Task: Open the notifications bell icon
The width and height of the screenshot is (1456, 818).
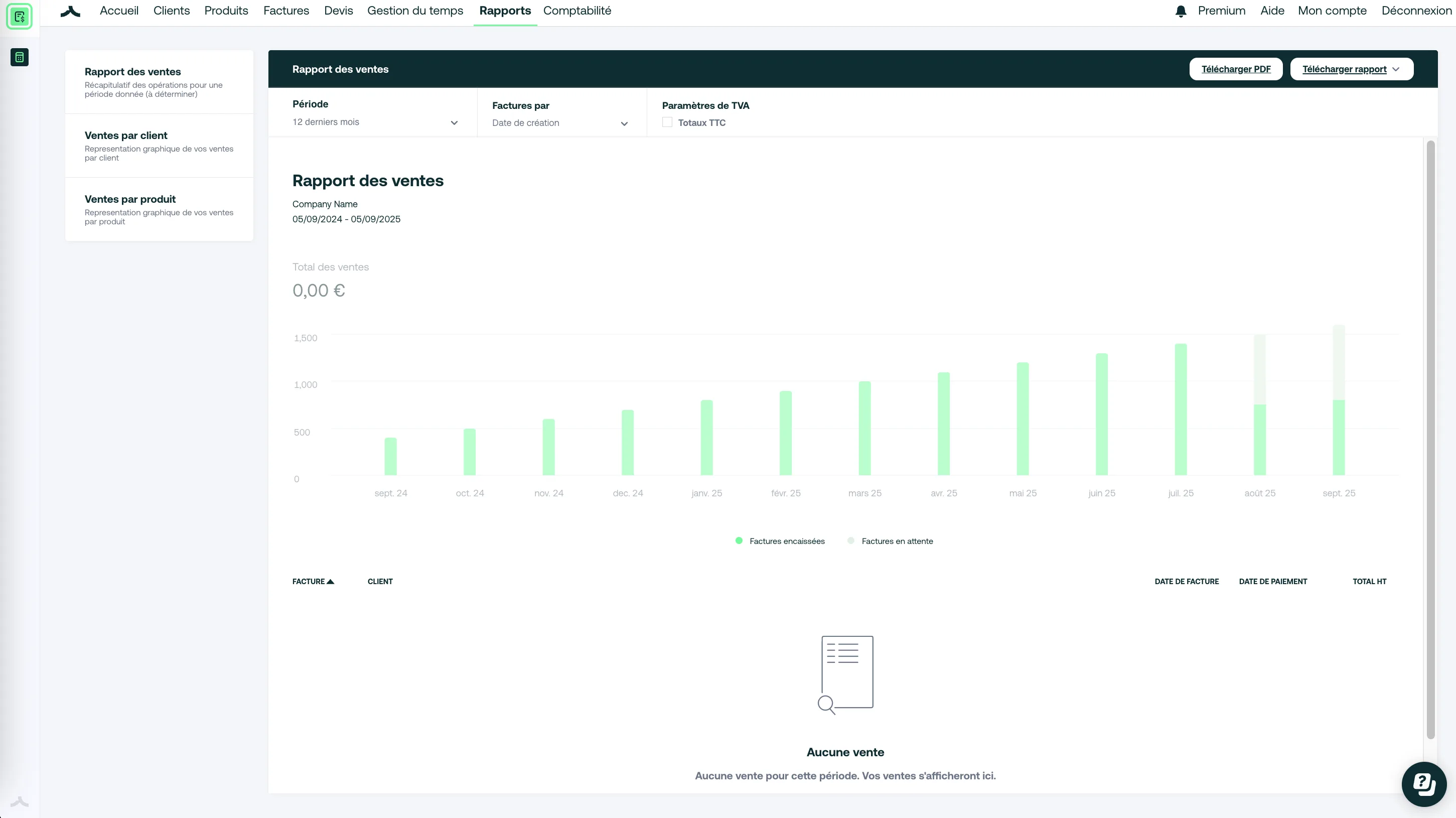Action: pyautogui.click(x=1180, y=12)
